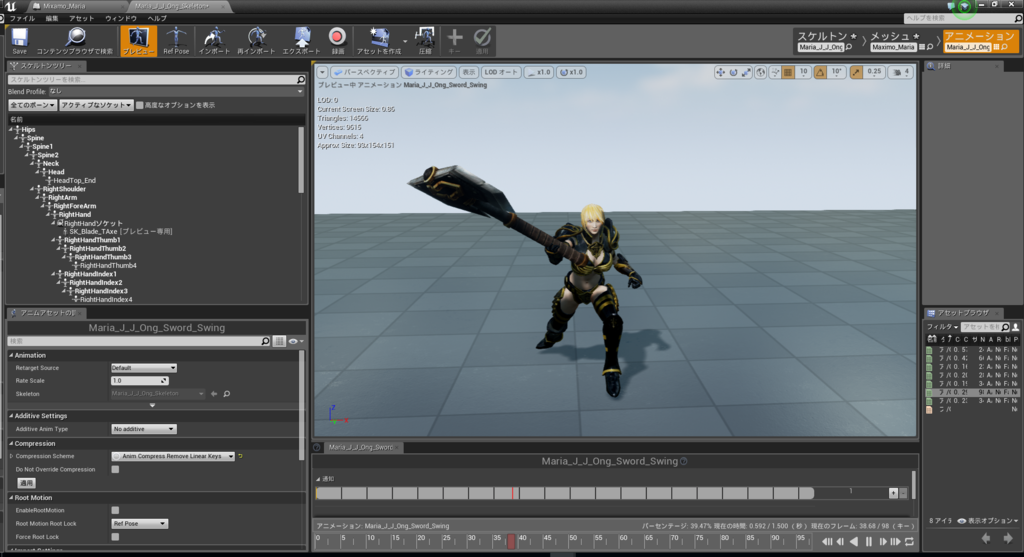
Task: Collapse the Animation section header
Action: point(28,355)
